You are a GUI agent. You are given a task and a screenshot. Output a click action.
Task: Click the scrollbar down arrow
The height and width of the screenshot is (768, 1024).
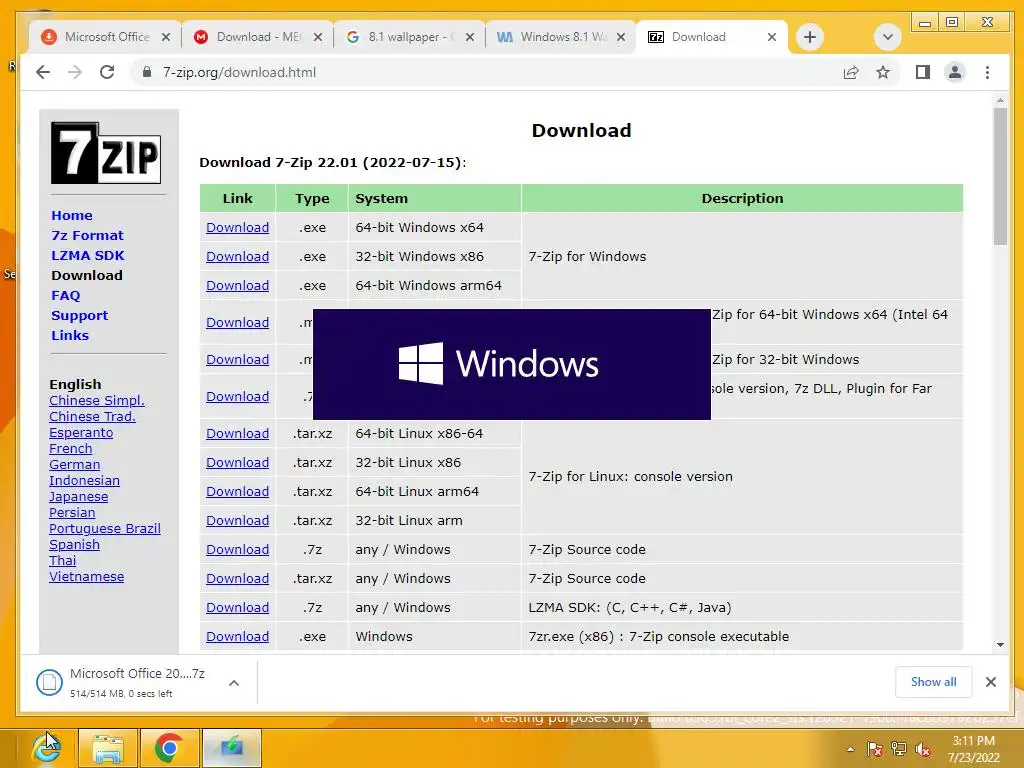tap(1000, 645)
